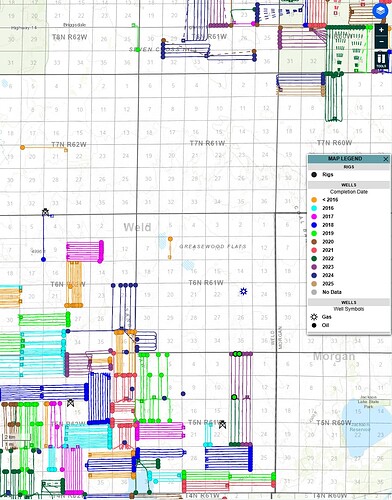
Task: Select the gas well marker near section 22 of T5N R61W
Action: tap(222, 424)
